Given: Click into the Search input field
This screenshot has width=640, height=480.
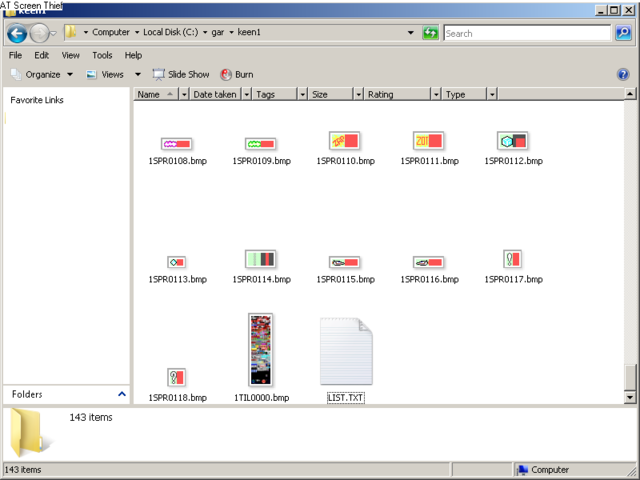Looking at the screenshot, I should [525, 33].
